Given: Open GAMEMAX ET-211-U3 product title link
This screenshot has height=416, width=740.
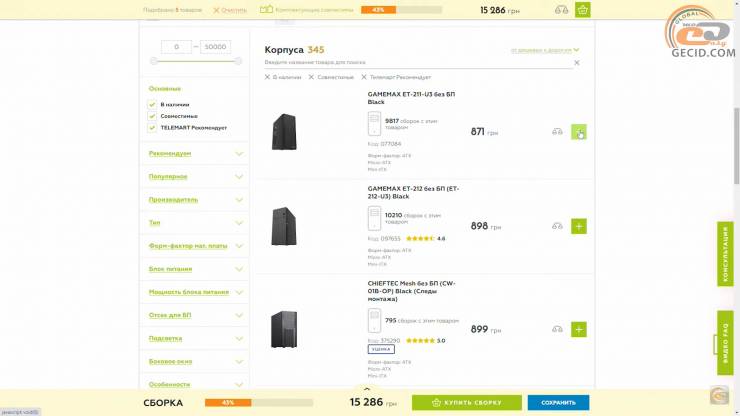Looking at the screenshot, I should coord(411,98).
